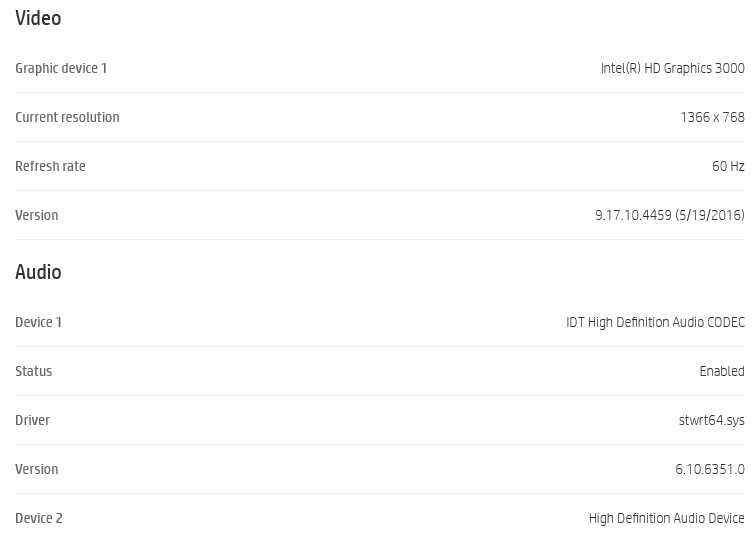Select the Current resolution label
The height and width of the screenshot is (533, 756).
point(67,117)
